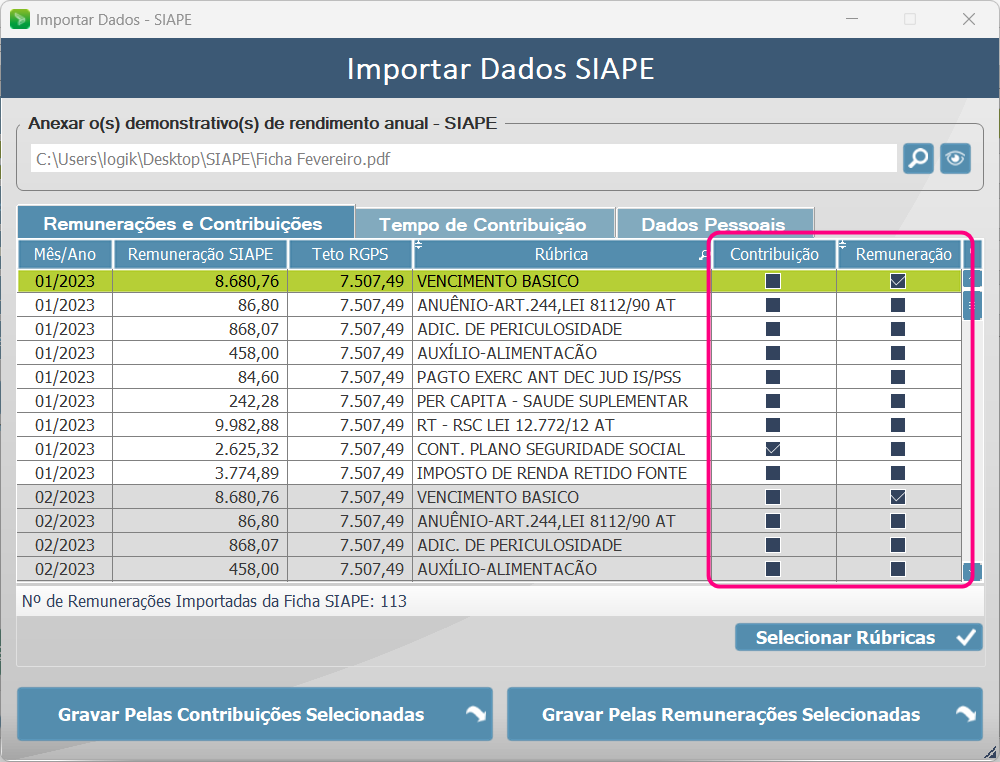The image size is (1000, 762).
Task: Click the Teto RGPS column header
Action: click(x=350, y=254)
